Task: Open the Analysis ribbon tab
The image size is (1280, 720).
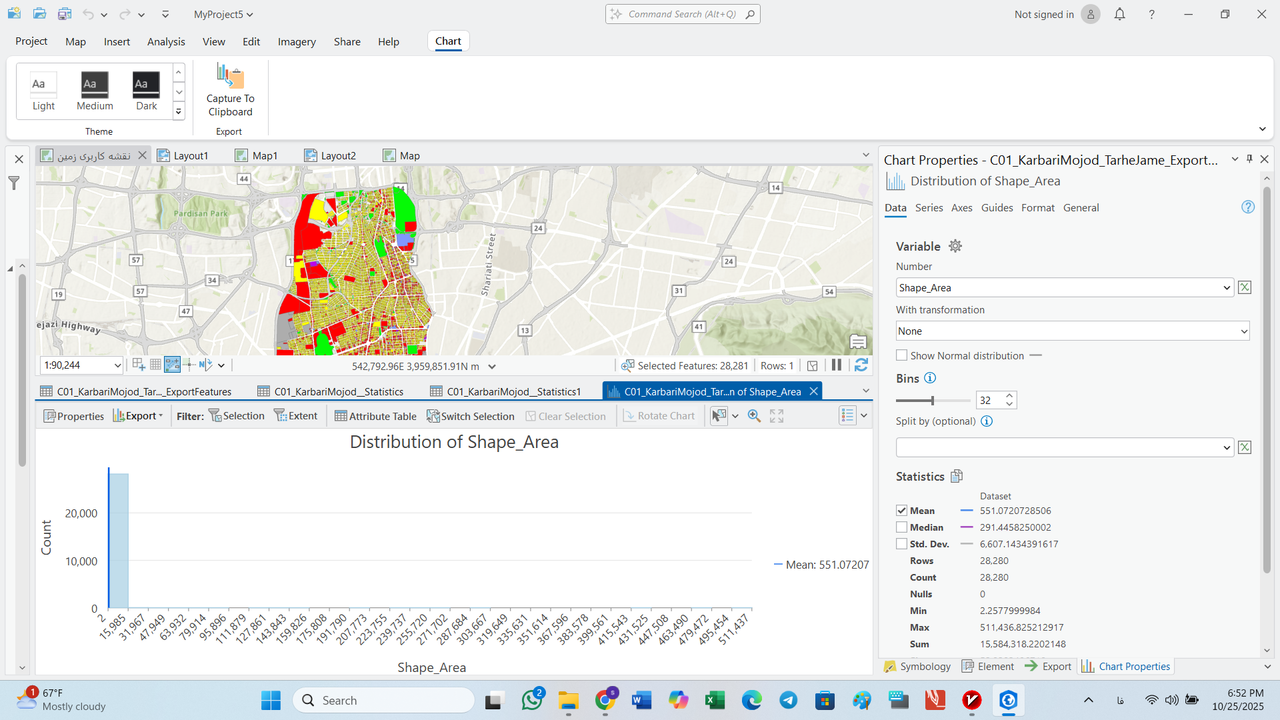Action: (x=166, y=42)
